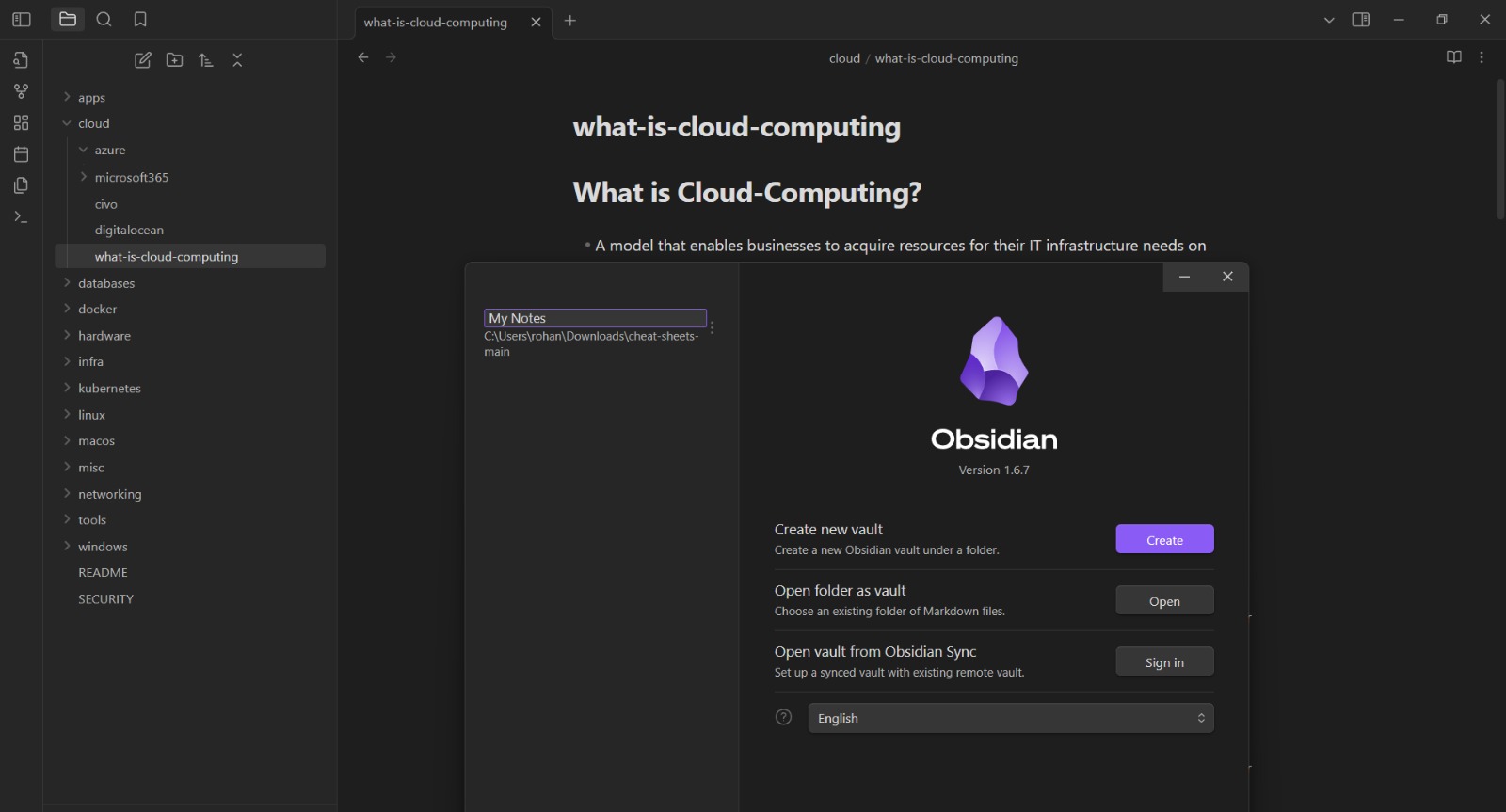Screen dimensions: 1506x812
Task: Click the cloud breadcrumb link
Action: tap(844, 58)
